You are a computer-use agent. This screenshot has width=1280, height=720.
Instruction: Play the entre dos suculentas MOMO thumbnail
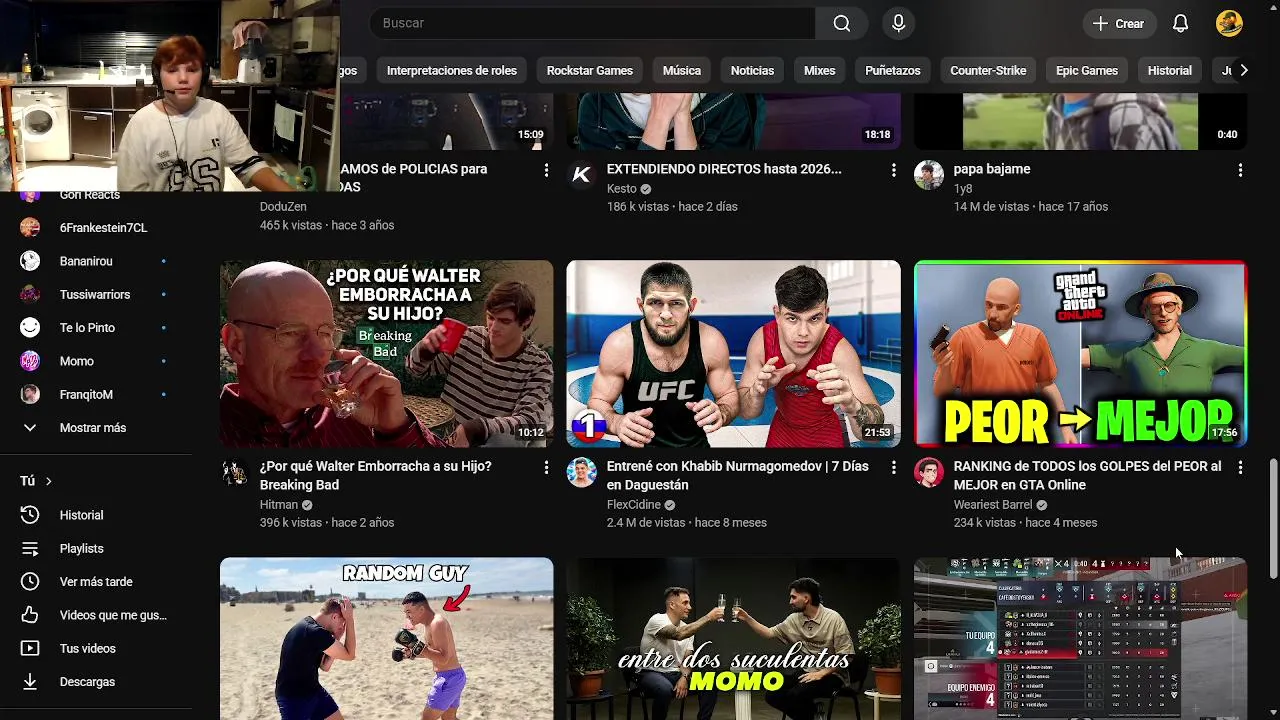[733, 639]
